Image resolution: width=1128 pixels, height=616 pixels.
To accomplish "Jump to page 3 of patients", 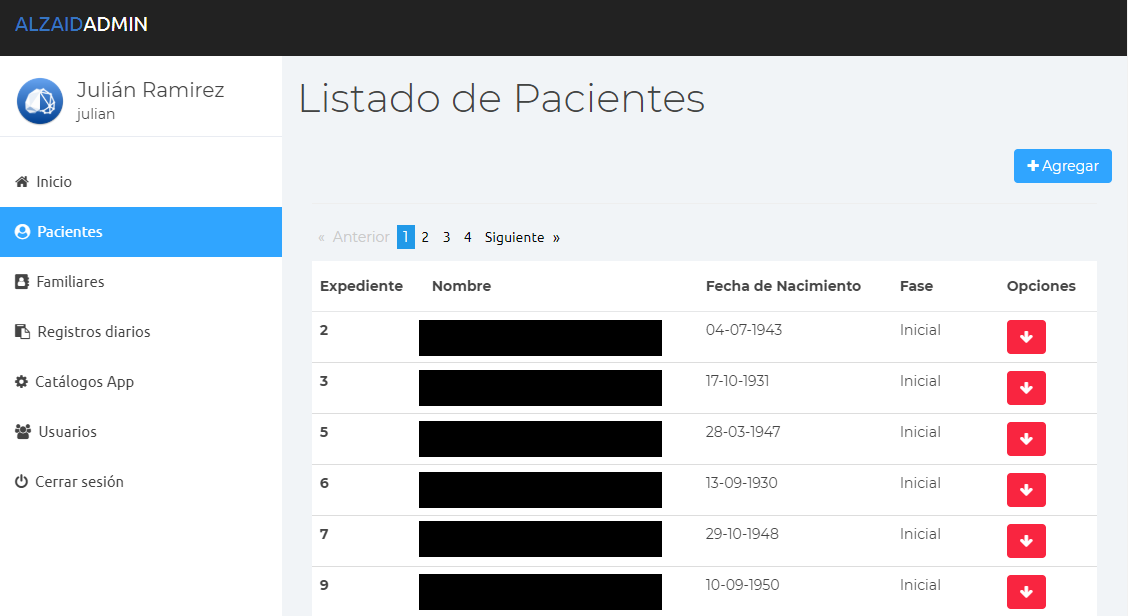I will (x=446, y=237).
